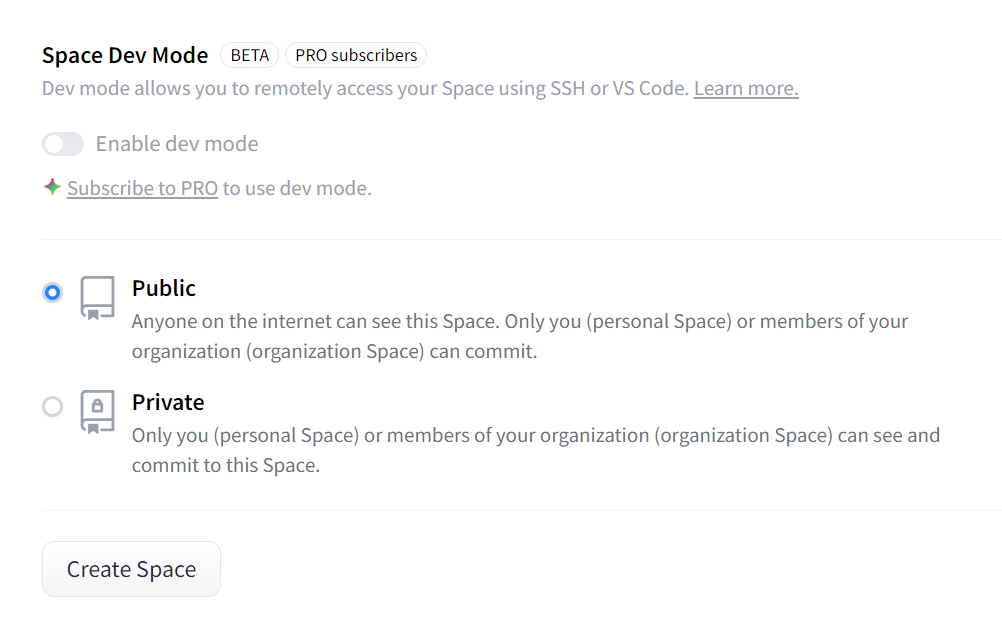1002x624 pixels.
Task: Click the Private locked book icon
Action: 97,411
